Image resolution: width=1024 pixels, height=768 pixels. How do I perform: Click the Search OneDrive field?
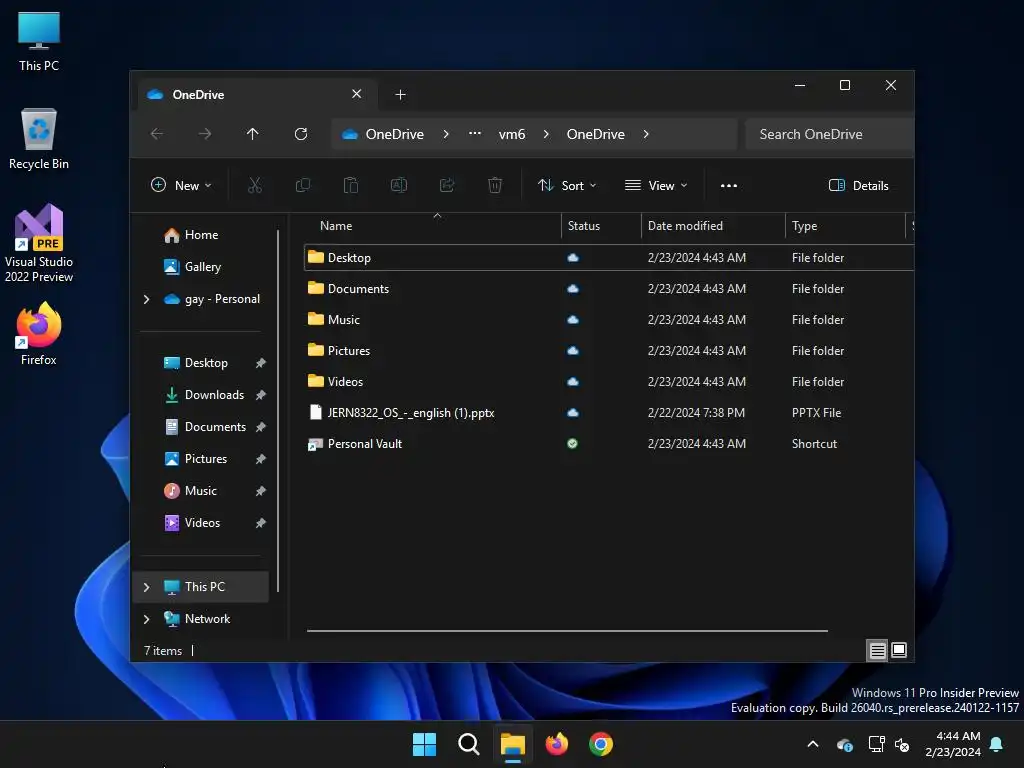click(x=829, y=134)
